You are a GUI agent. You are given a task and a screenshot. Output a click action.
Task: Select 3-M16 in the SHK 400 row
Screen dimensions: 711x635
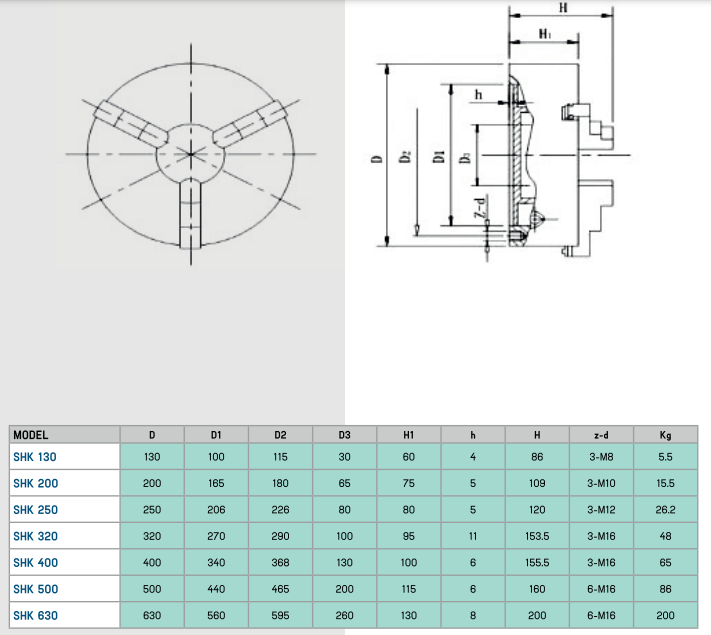(601, 562)
